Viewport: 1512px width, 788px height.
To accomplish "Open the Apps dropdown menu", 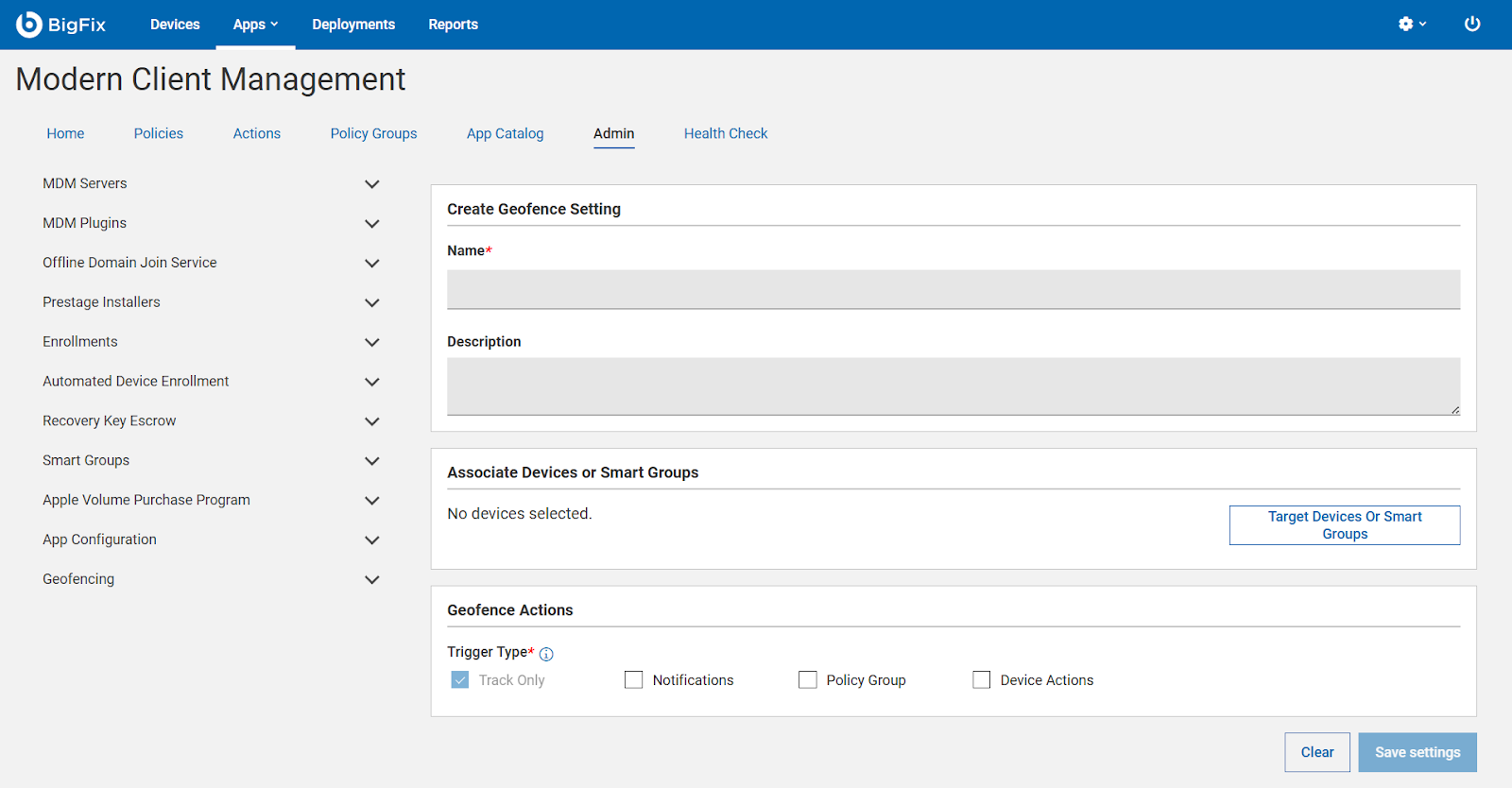I will (x=255, y=25).
